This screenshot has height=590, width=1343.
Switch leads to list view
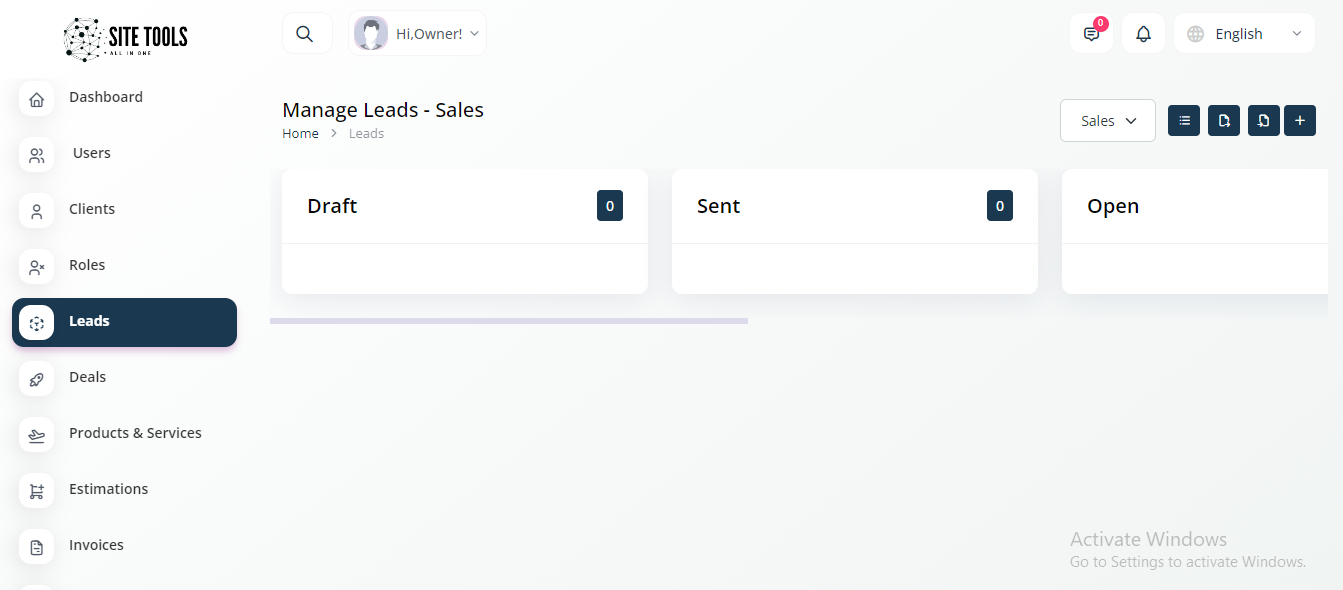1184,121
